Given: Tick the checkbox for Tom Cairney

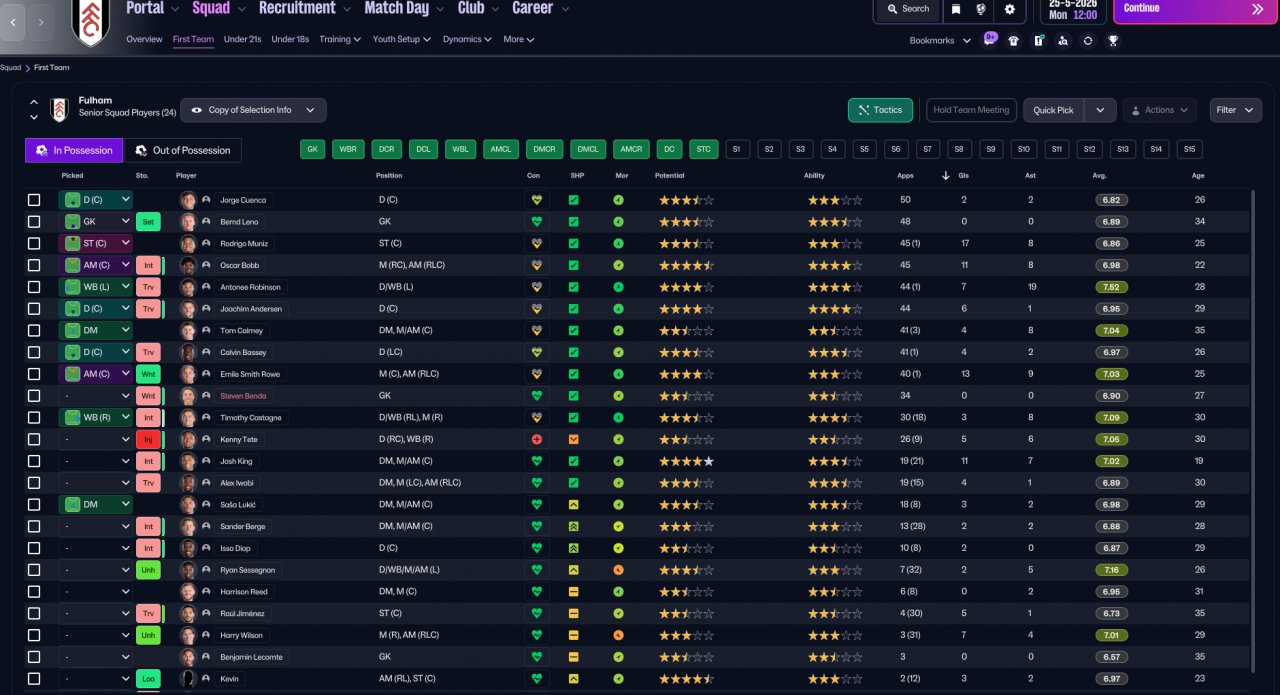Looking at the screenshot, I should (34, 330).
